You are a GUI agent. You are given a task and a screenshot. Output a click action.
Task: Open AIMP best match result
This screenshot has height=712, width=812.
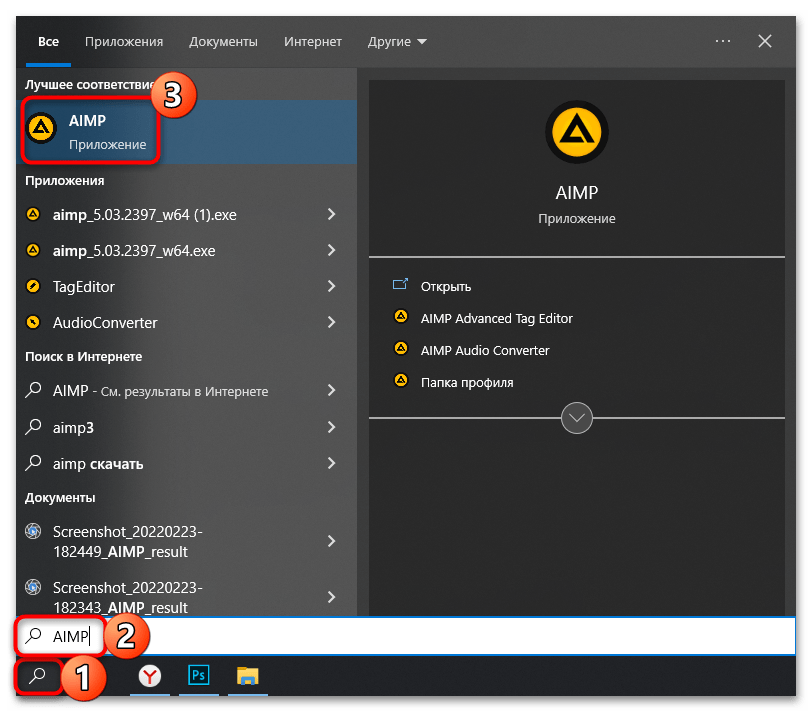(90, 132)
